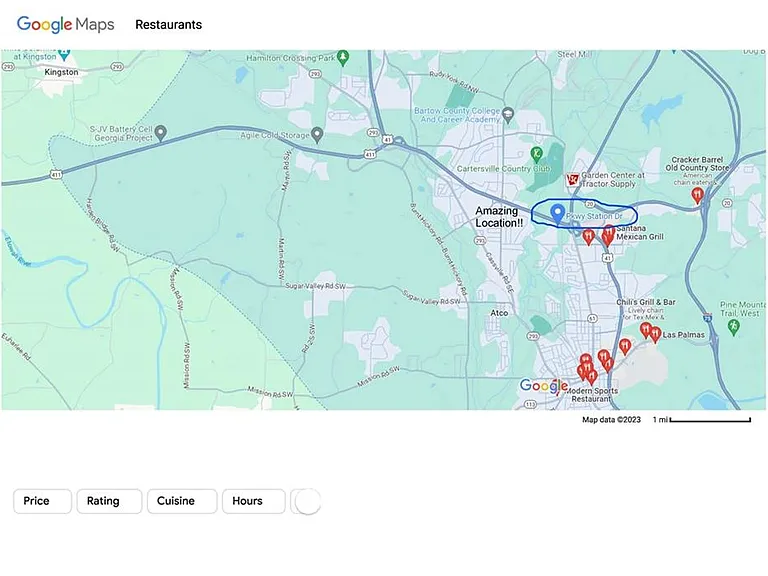Screen dimensions: 768x576
Task: Select the Cracker Barrel restaurant pin
Action: (697, 195)
